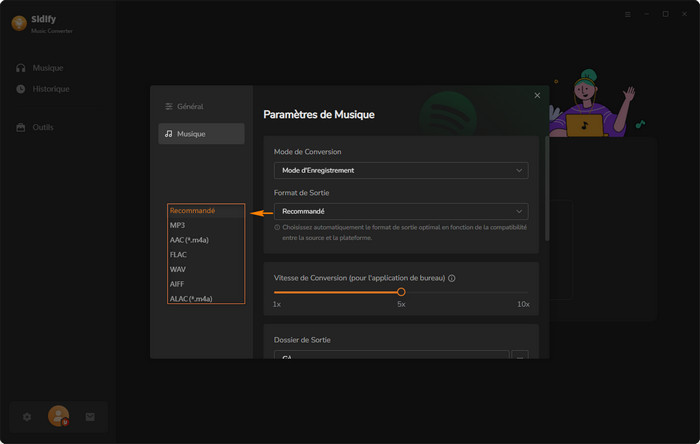Viewport: 700px width, 444px height.
Task: Click the conversion speed slider handle
Action: (401, 292)
